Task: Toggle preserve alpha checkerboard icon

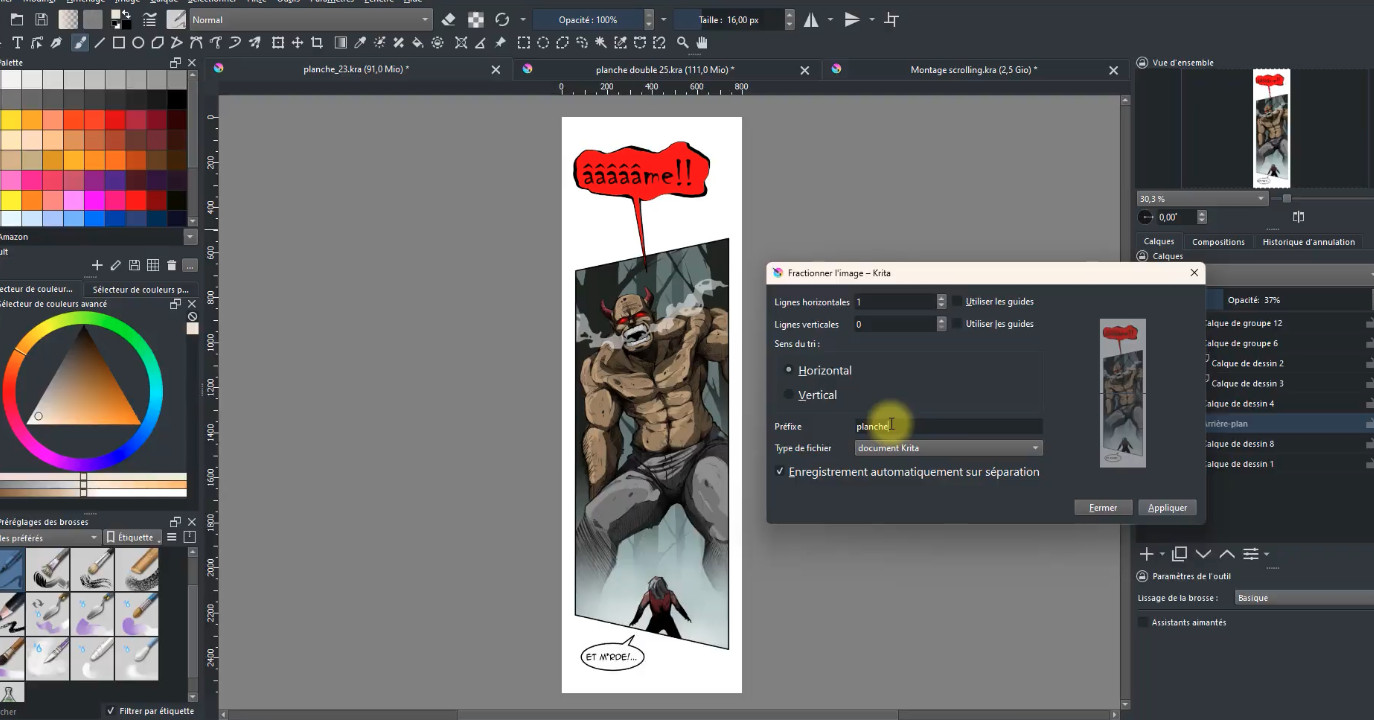Action: pyautogui.click(x=476, y=20)
